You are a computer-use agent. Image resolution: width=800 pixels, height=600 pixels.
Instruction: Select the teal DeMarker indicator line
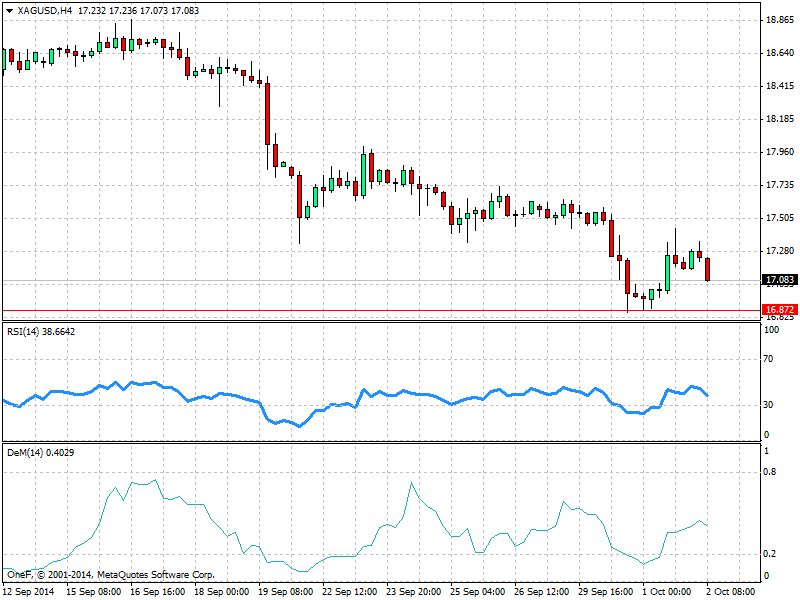click(355, 526)
